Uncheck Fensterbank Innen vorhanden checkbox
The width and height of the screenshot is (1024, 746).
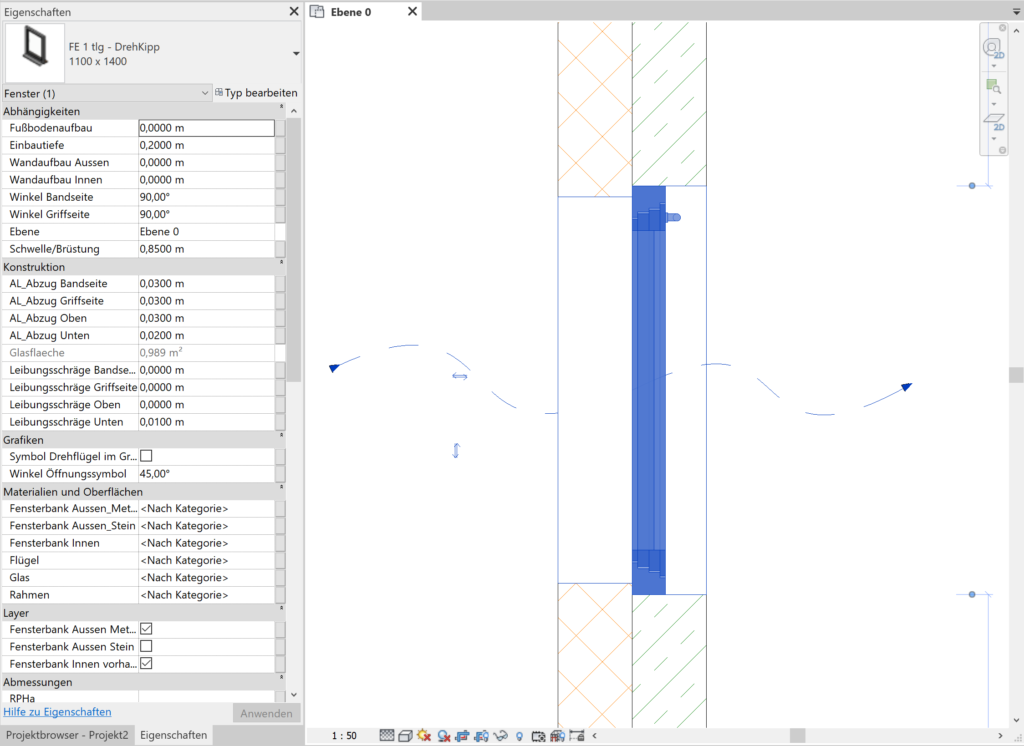[146, 663]
